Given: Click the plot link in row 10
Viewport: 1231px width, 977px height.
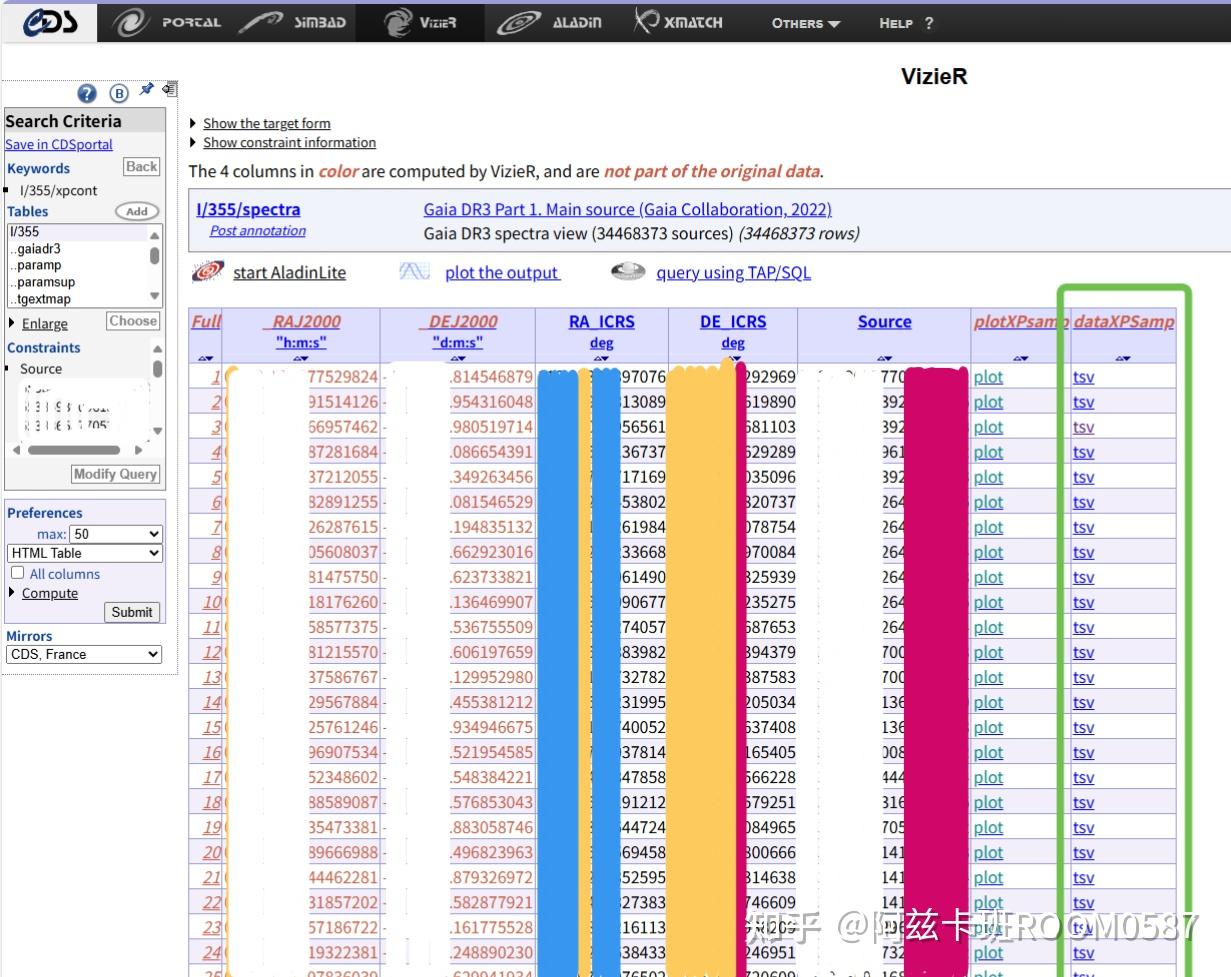Looking at the screenshot, I should [x=988, y=602].
